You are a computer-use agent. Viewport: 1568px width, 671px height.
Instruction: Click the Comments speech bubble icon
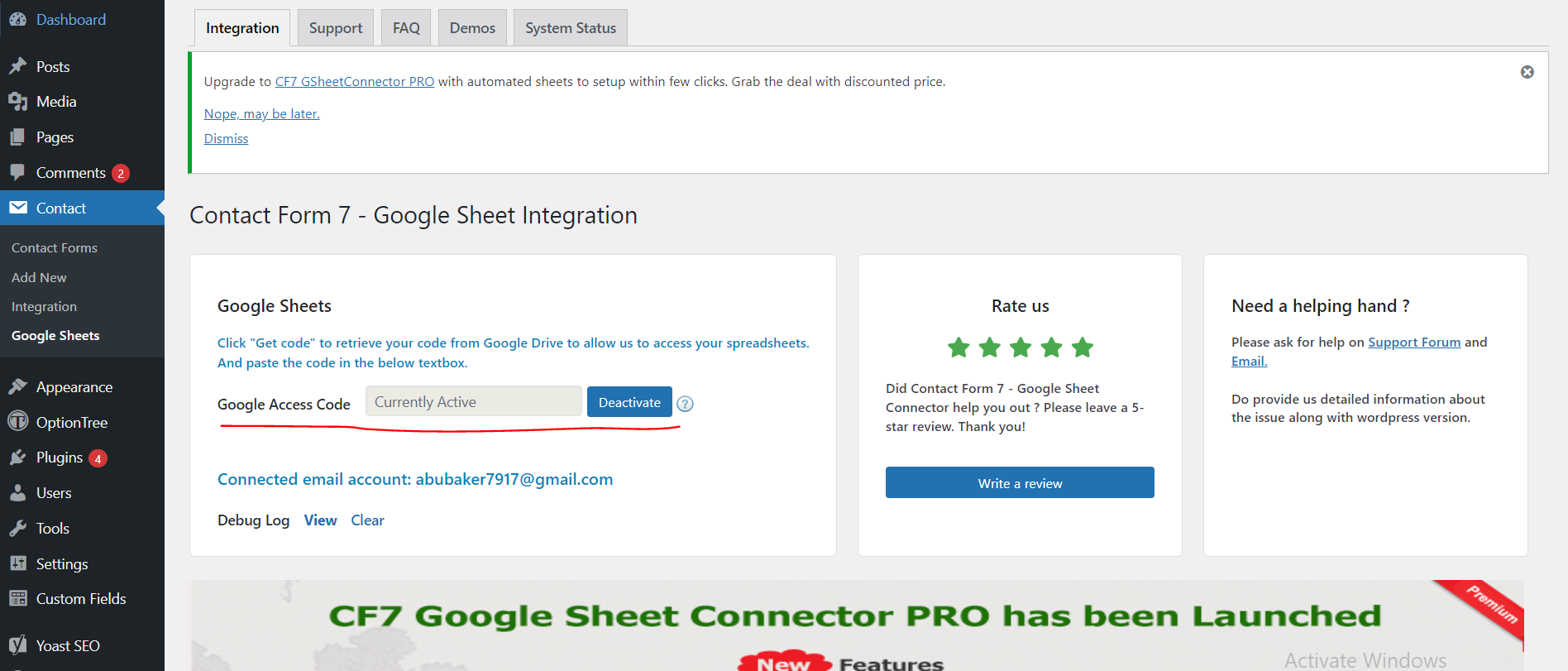click(17, 172)
